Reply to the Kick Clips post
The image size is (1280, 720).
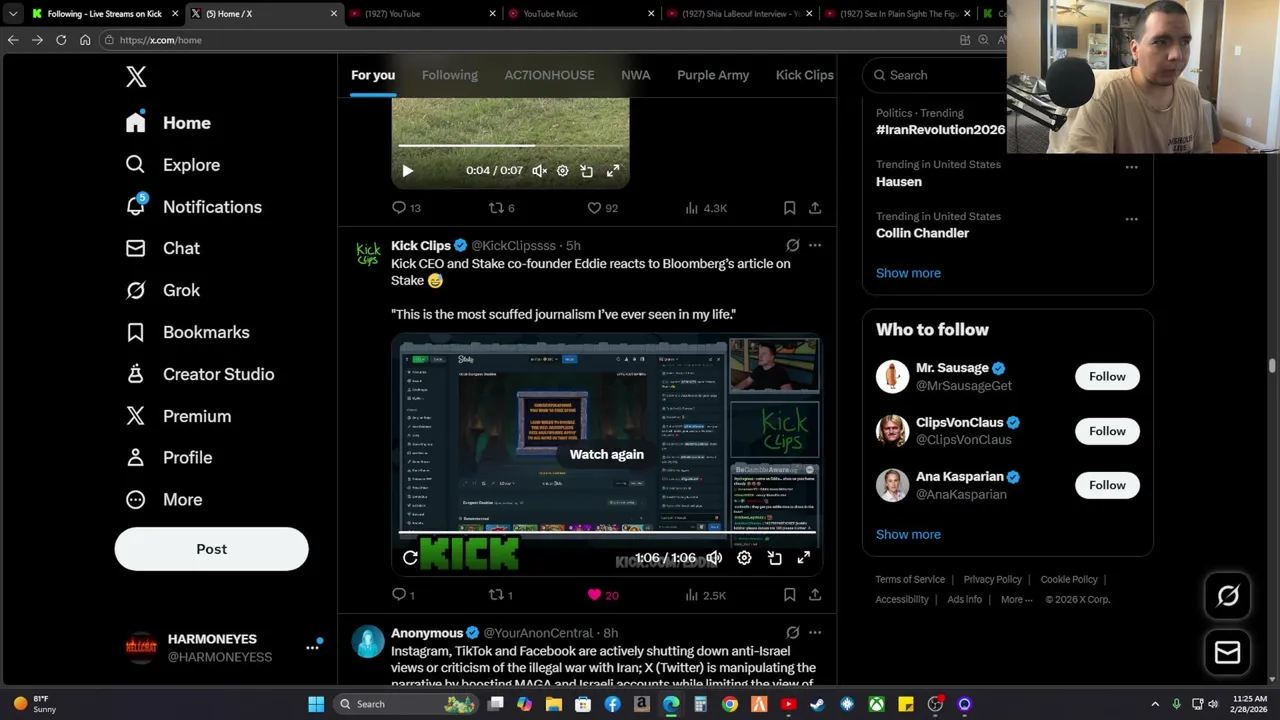pyautogui.click(x=403, y=595)
